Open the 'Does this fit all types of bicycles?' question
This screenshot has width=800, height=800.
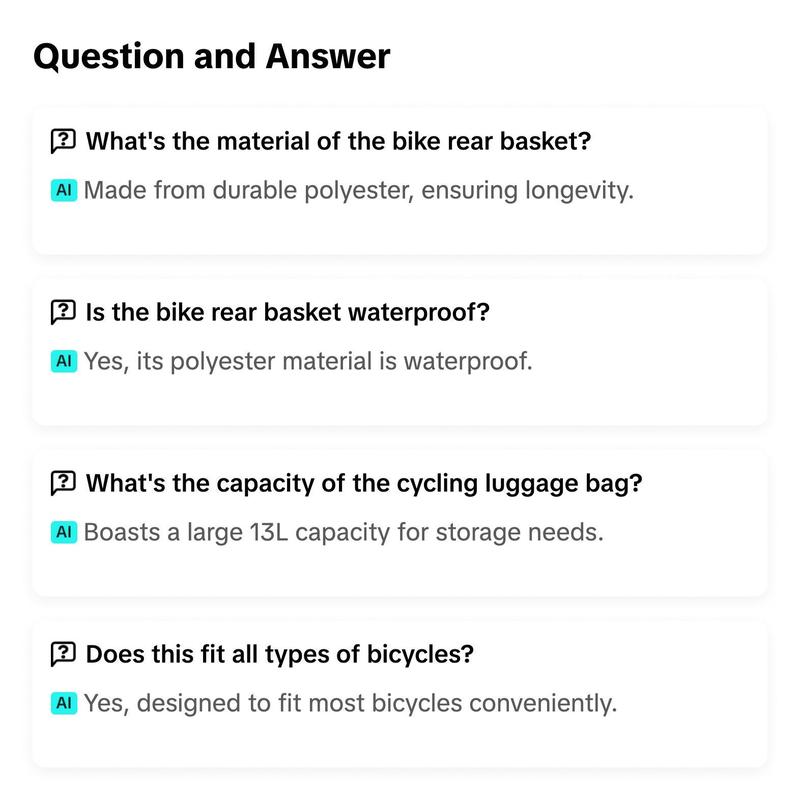[x=280, y=654]
